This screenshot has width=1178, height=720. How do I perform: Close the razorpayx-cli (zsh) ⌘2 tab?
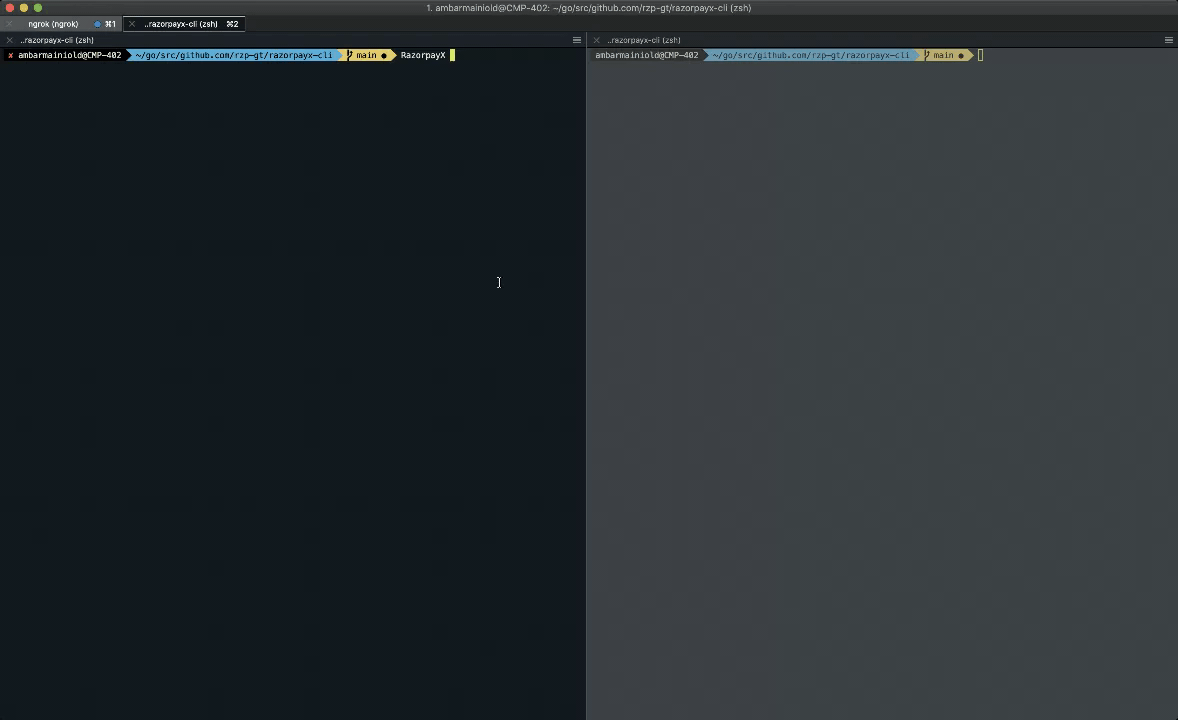coord(132,24)
